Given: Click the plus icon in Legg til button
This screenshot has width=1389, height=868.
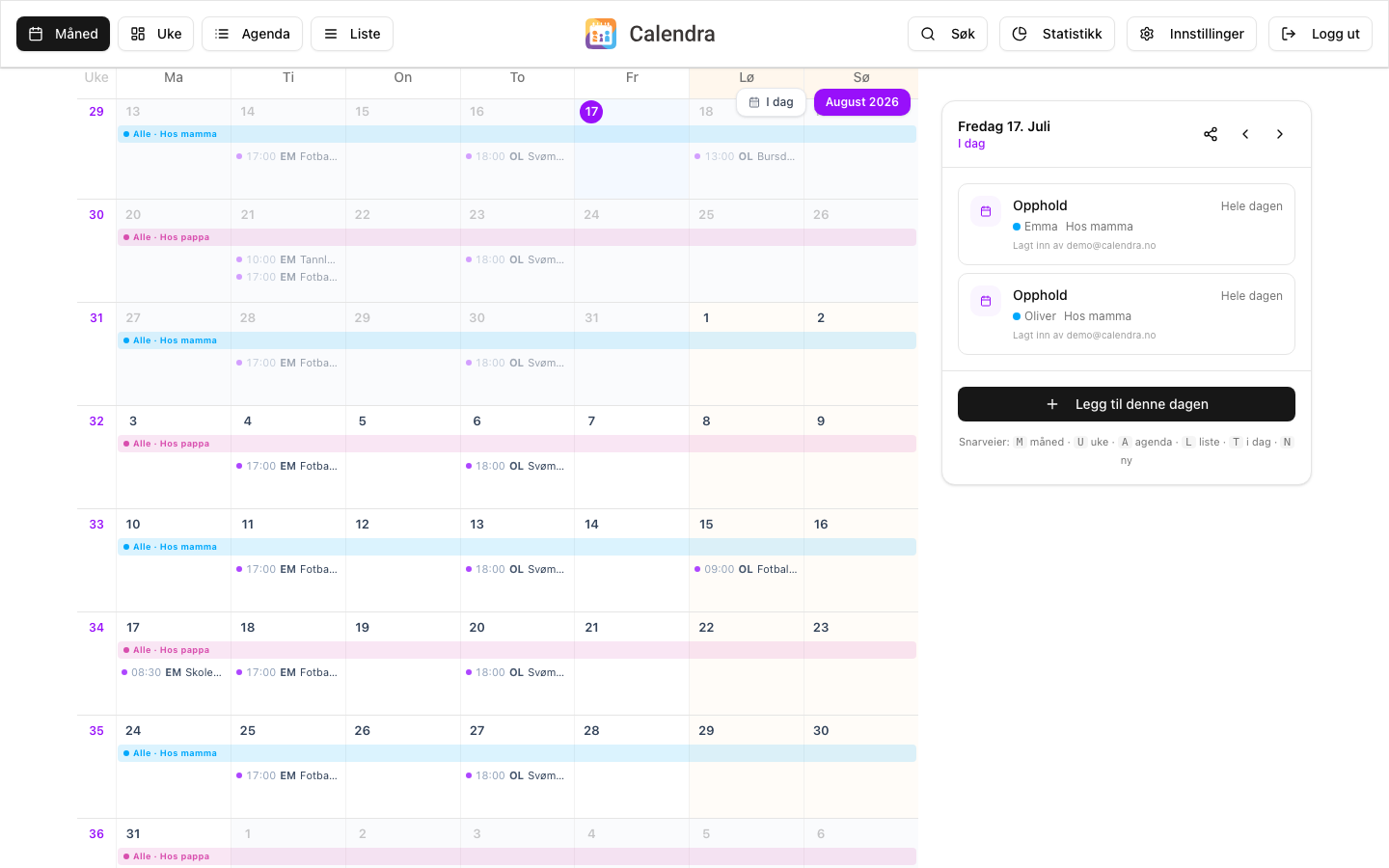Looking at the screenshot, I should 1052,404.
